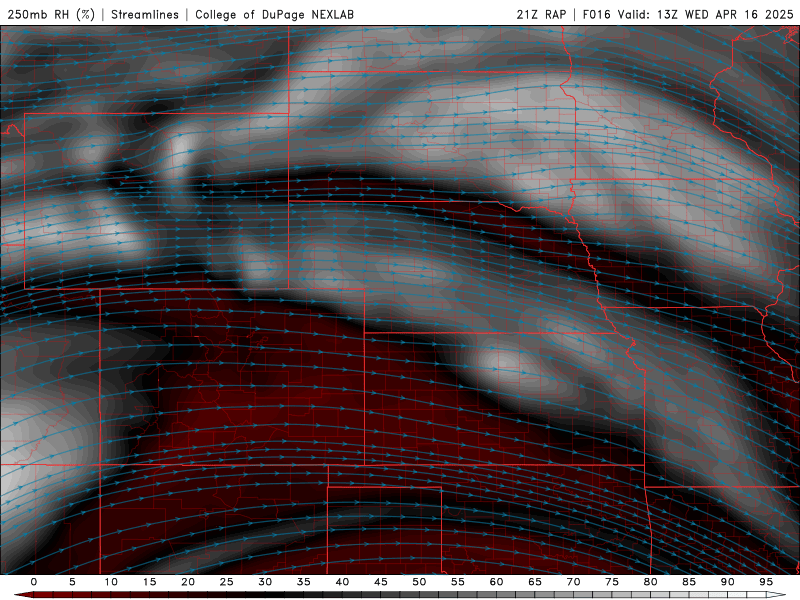Click the colorbar label "20"
The height and width of the screenshot is (600, 800).
click(x=188, y=582)
